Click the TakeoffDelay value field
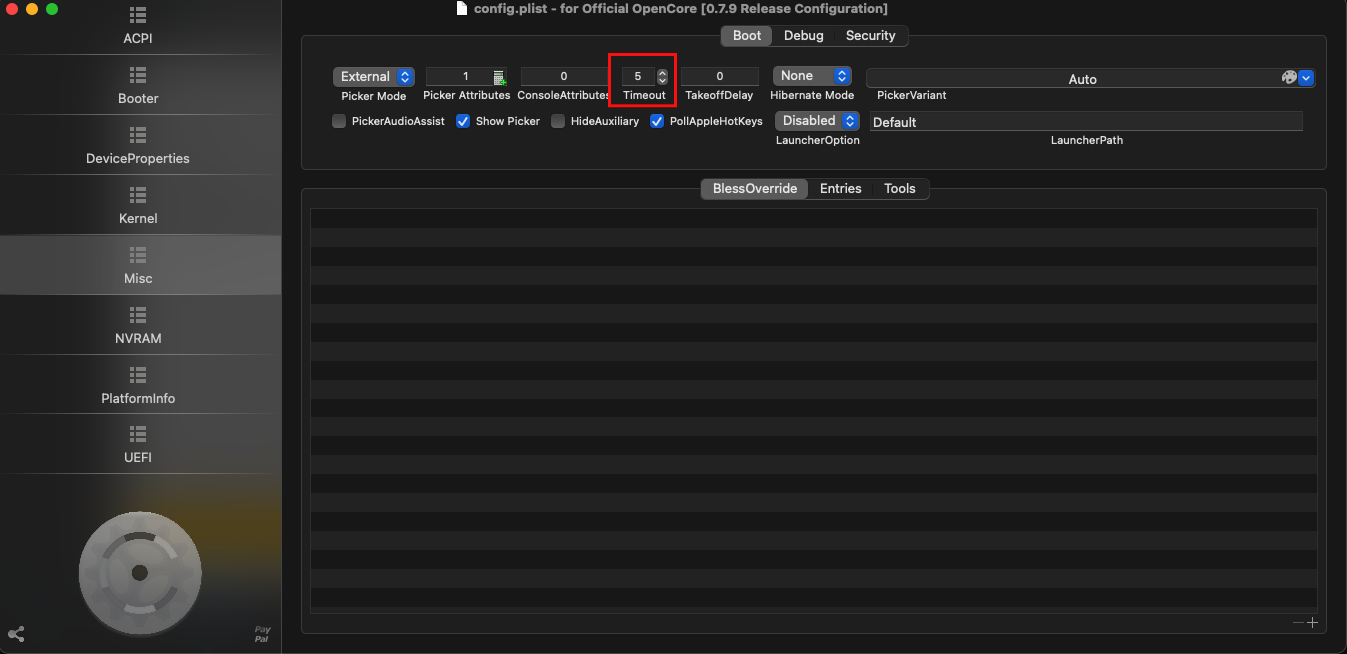The height and width of the screenshot is (654, 1347). [x=720, y=77]
